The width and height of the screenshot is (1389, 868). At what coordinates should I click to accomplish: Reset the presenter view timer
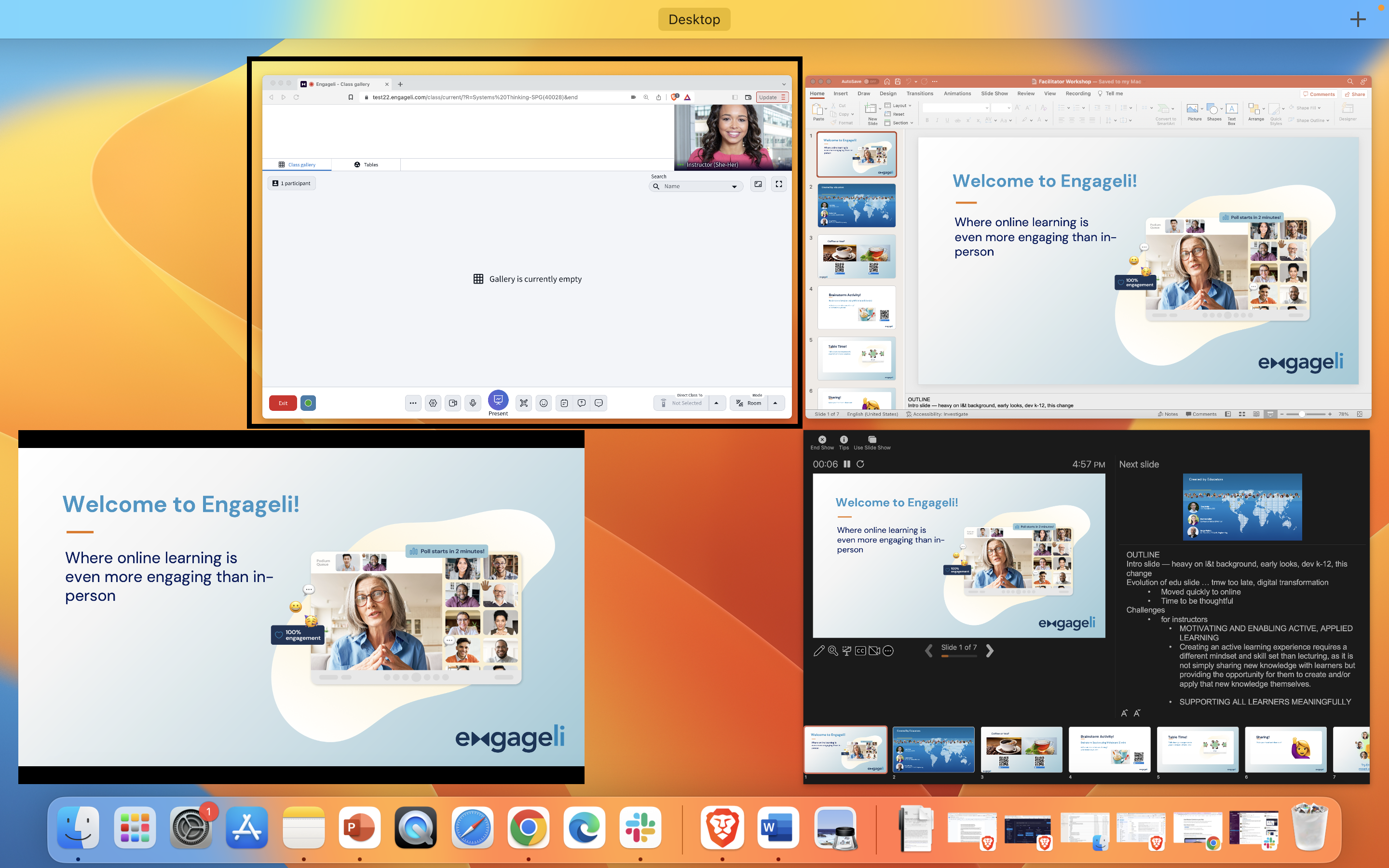point(860,464)
